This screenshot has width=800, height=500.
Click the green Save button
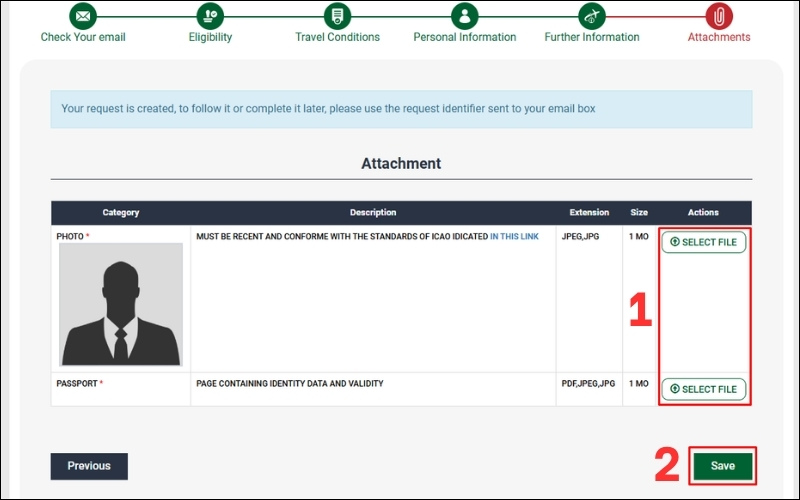coord(722,466)
